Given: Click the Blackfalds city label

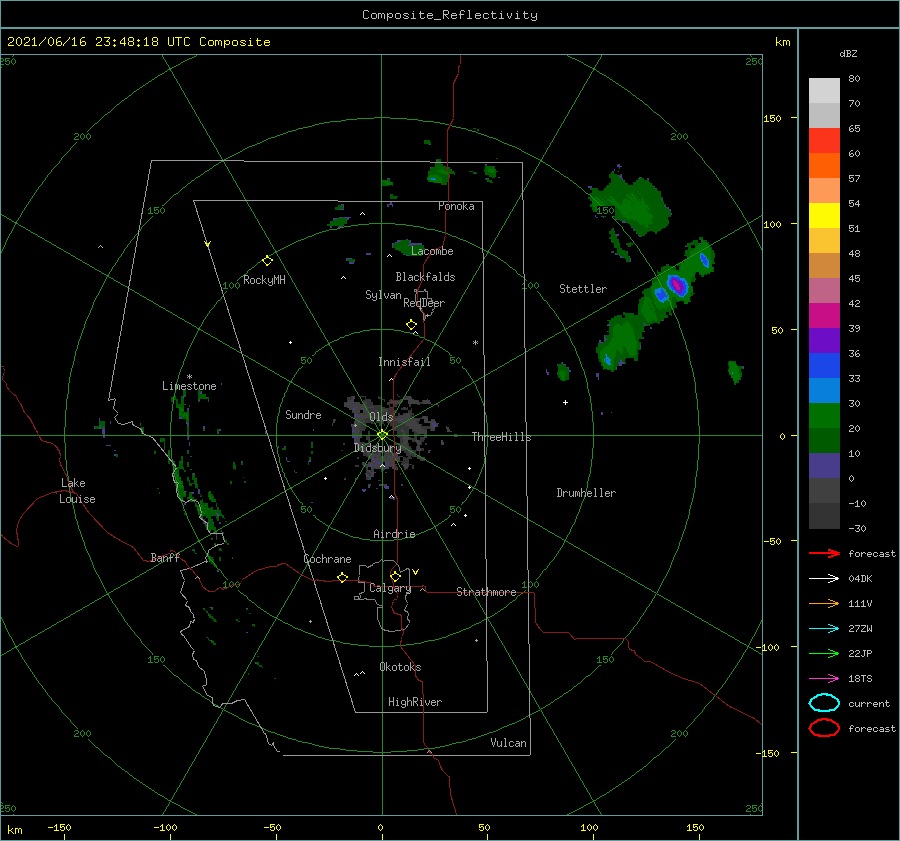Looking at the screenshot, I should (x=425, y=277).
